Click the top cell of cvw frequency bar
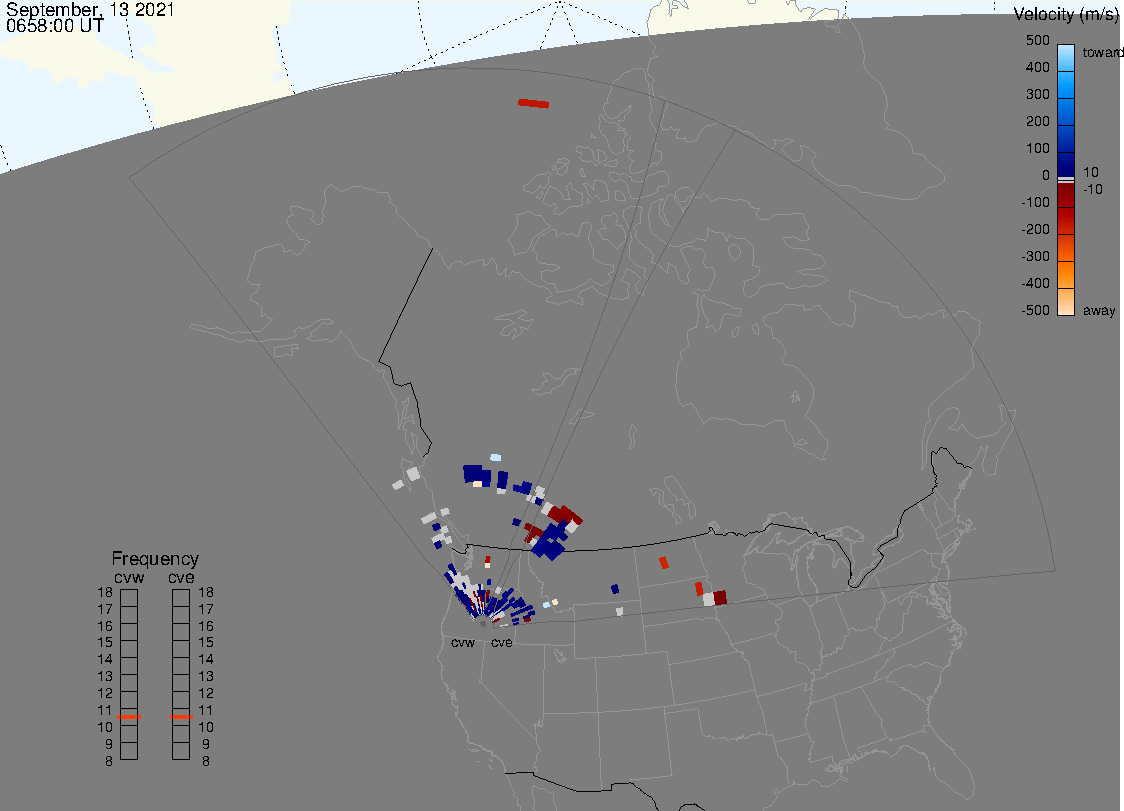Screen dimensions: 1124x811 click(x=129, y=598)
